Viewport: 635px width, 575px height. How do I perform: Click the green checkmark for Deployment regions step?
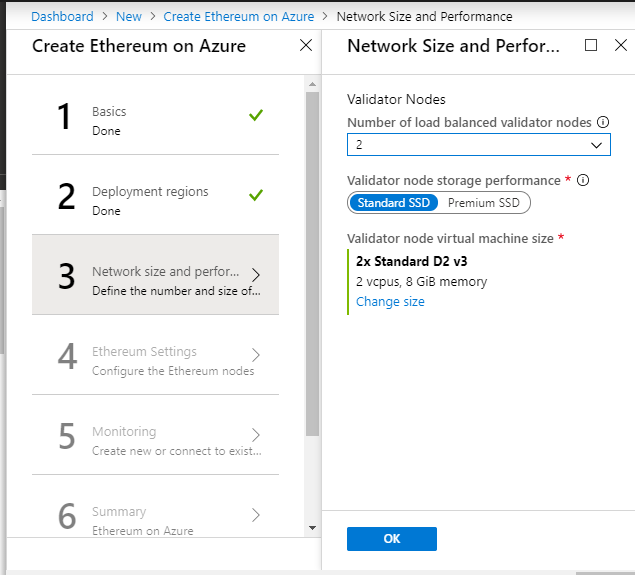click(256, 195)
